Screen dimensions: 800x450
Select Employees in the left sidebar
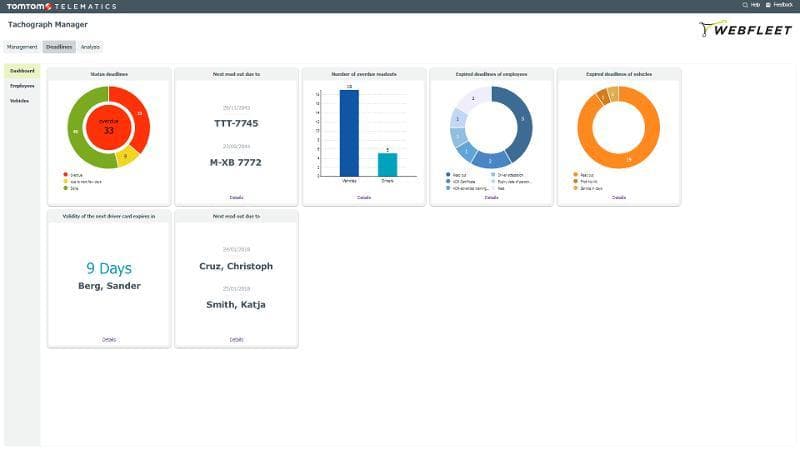click(22, 86)
